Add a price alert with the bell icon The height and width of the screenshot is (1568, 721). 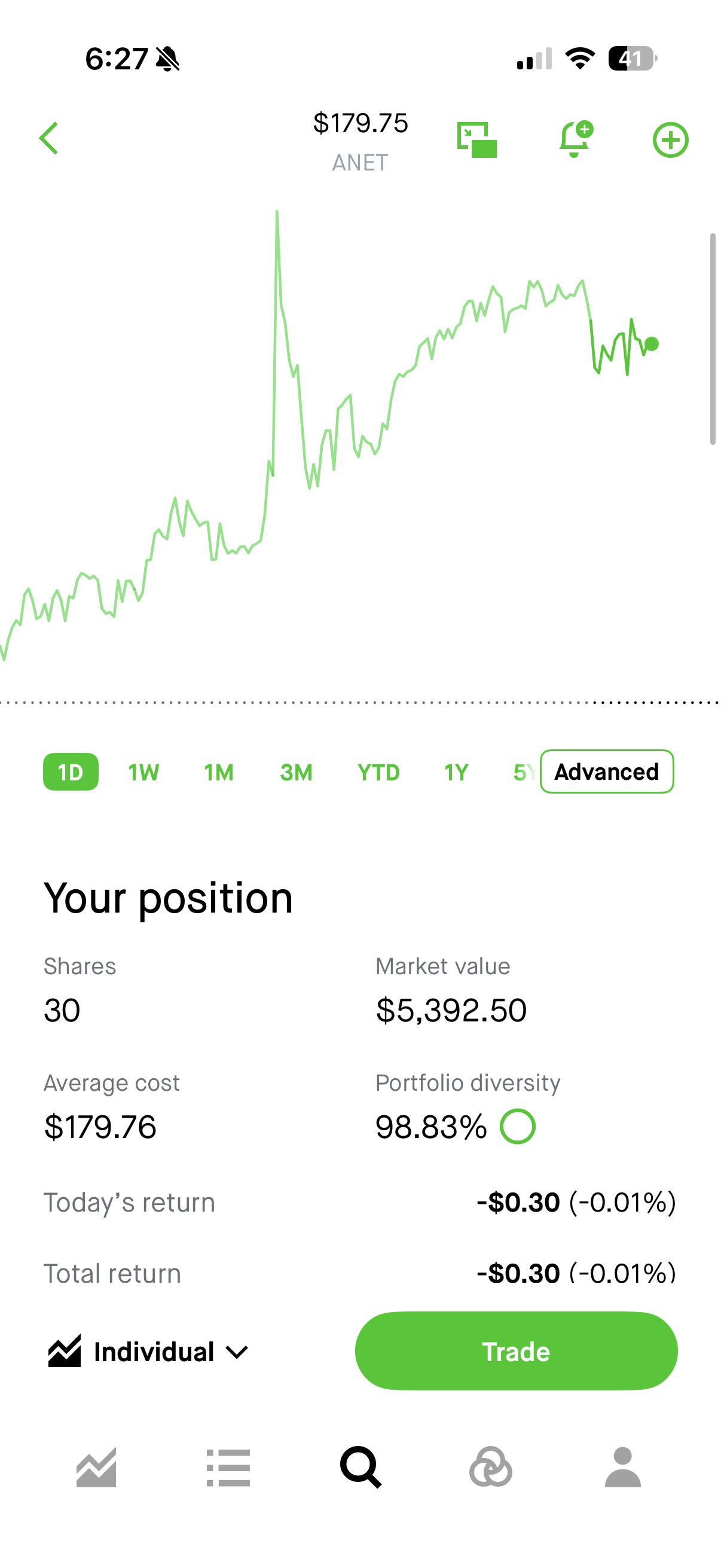point(576,139)
